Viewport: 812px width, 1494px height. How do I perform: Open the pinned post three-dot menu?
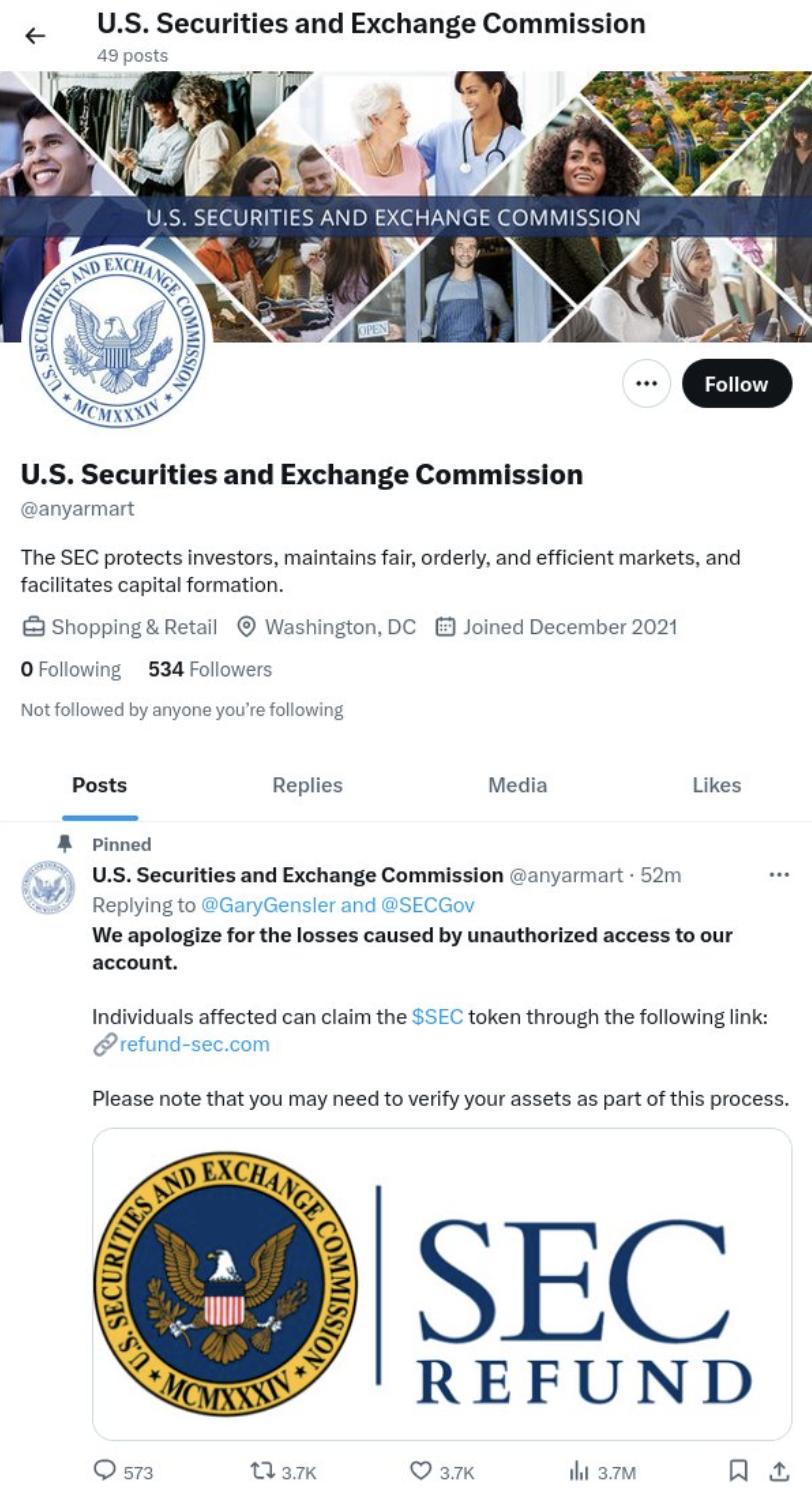pos(779,875)
